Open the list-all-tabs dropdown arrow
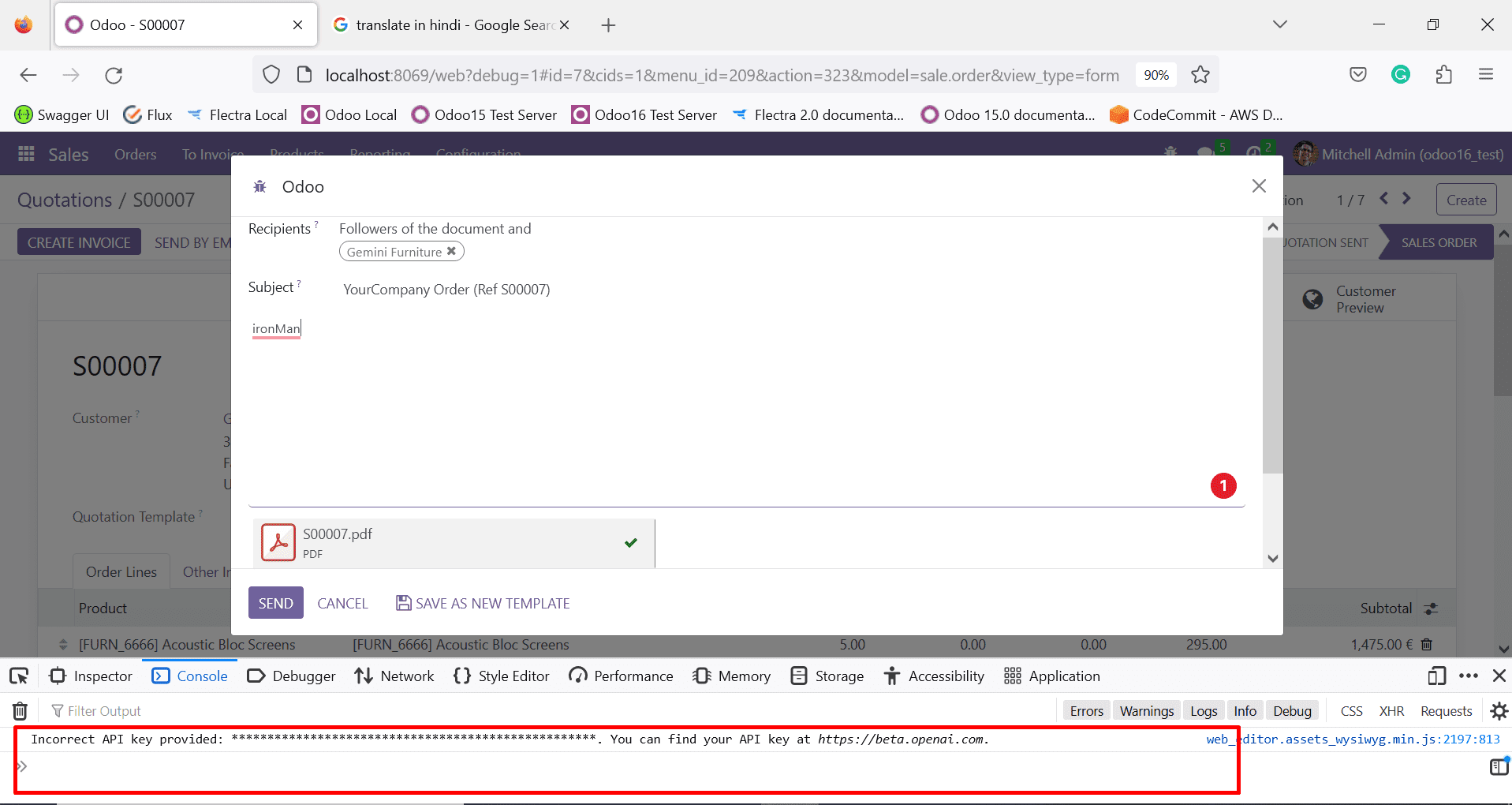This screenshot has height=805, width=1512. [1279, 24]
